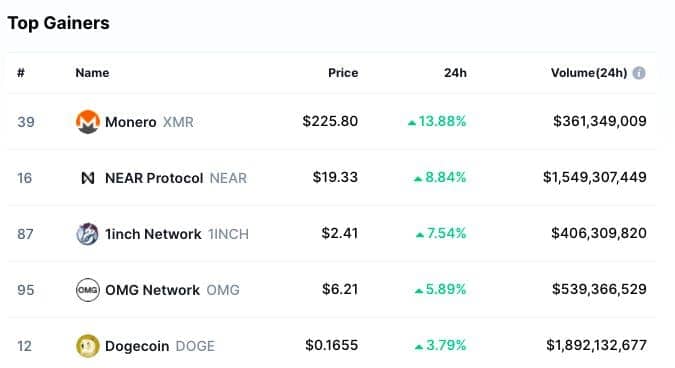Image resolution: width=675 pixels, height=368 pixels.
Task: Open the Volume(24h) info tooltip icon
Action: [639, 73]
